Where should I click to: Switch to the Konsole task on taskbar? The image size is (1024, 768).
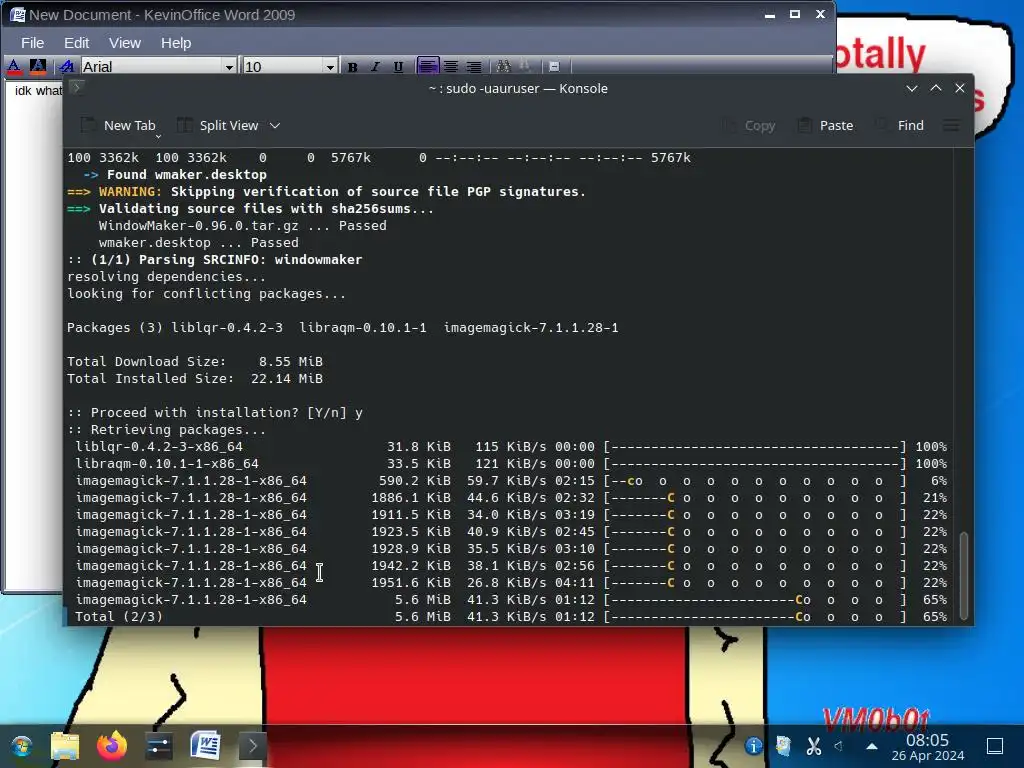tap(252, 746)
